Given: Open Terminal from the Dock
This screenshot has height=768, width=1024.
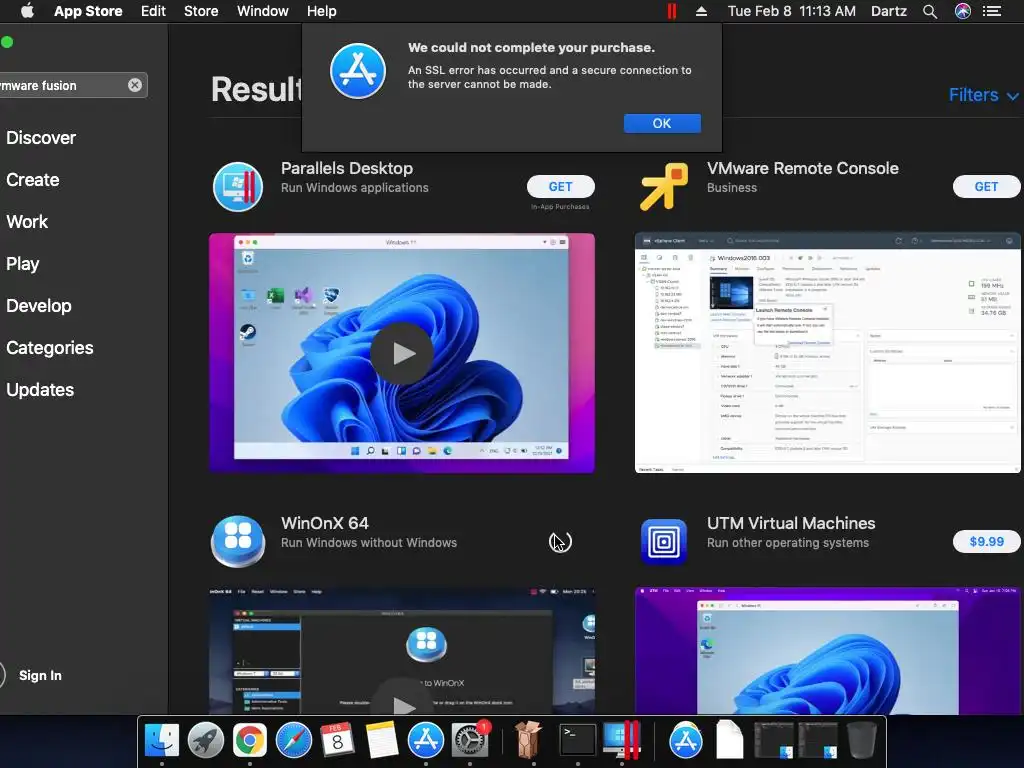Looking at the screenshot, I should tap(578, 741).
